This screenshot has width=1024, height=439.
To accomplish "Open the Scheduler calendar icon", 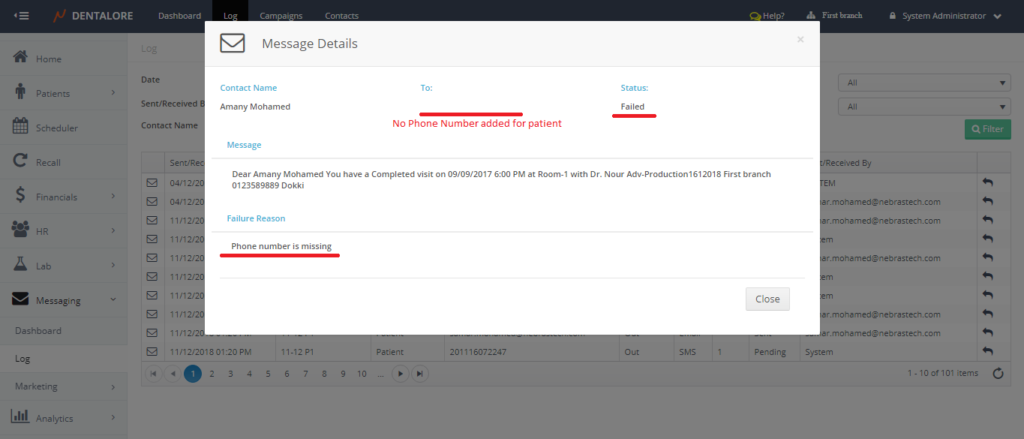I will pos(20,127).
